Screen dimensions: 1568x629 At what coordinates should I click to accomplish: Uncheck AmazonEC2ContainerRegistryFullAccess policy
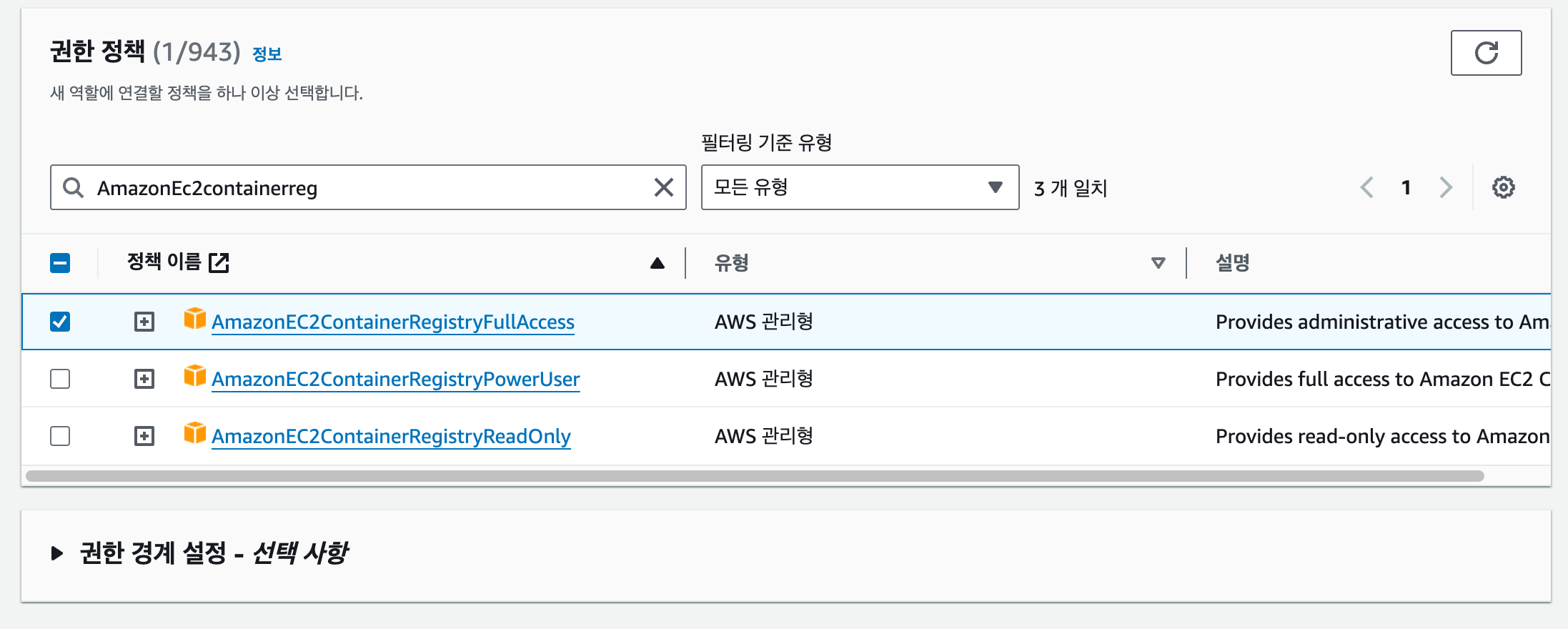point(60,322)
